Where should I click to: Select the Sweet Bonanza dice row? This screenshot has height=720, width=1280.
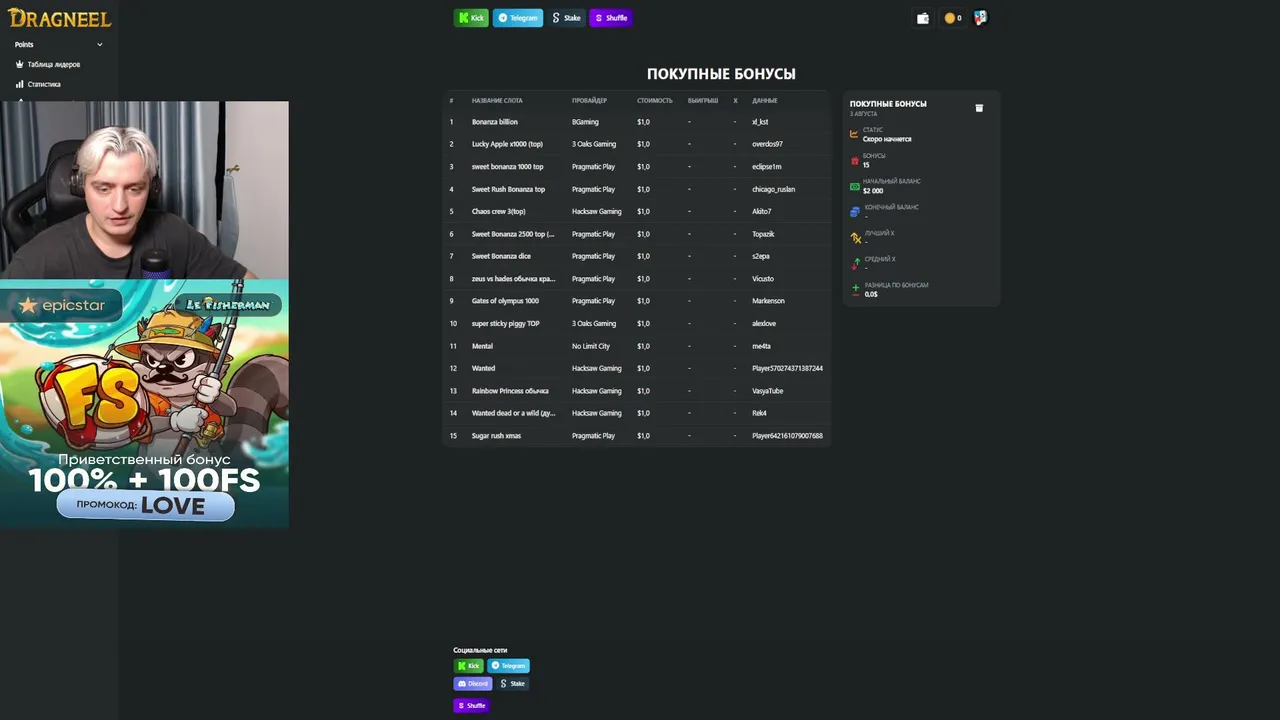[637, 256]
